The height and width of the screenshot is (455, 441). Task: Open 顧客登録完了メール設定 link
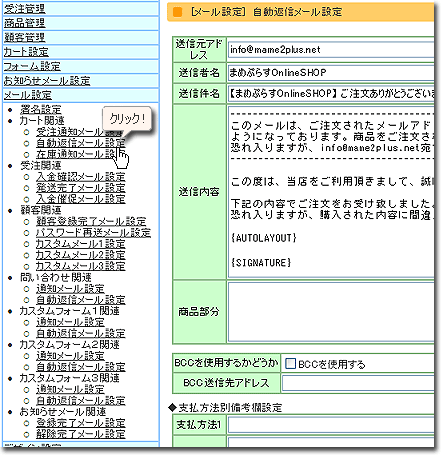click(91, 221)
